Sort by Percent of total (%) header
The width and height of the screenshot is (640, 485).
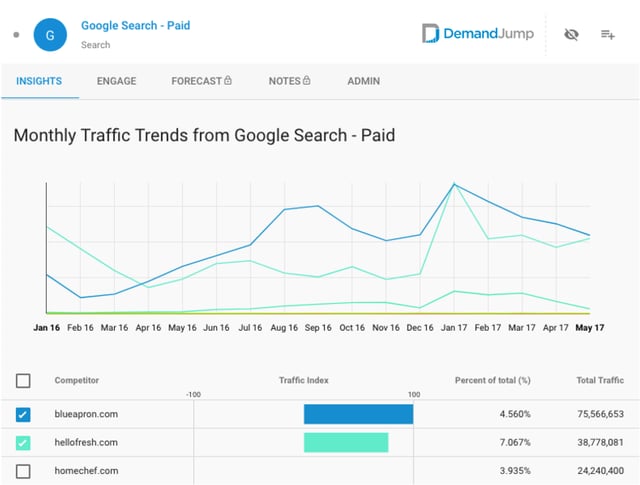(493, 380)
